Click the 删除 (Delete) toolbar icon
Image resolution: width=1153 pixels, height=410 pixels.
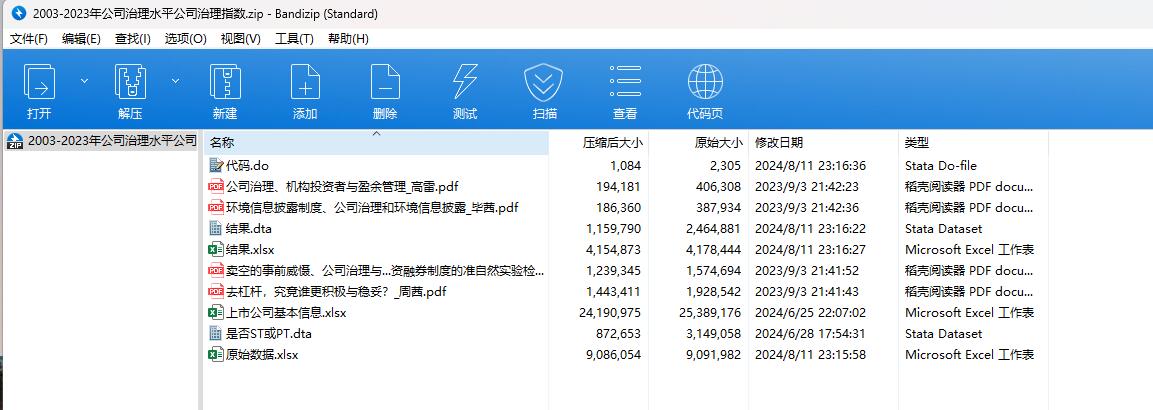coord(385,81)
